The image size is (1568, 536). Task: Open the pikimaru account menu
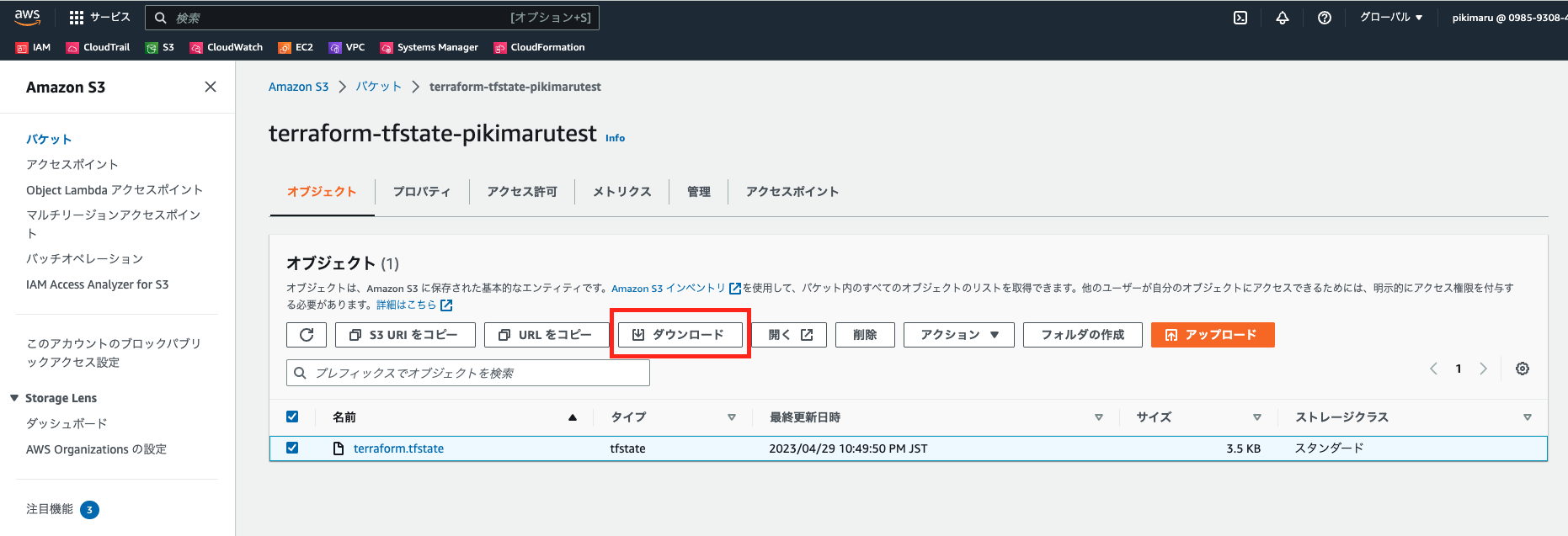coord(1509,18)
